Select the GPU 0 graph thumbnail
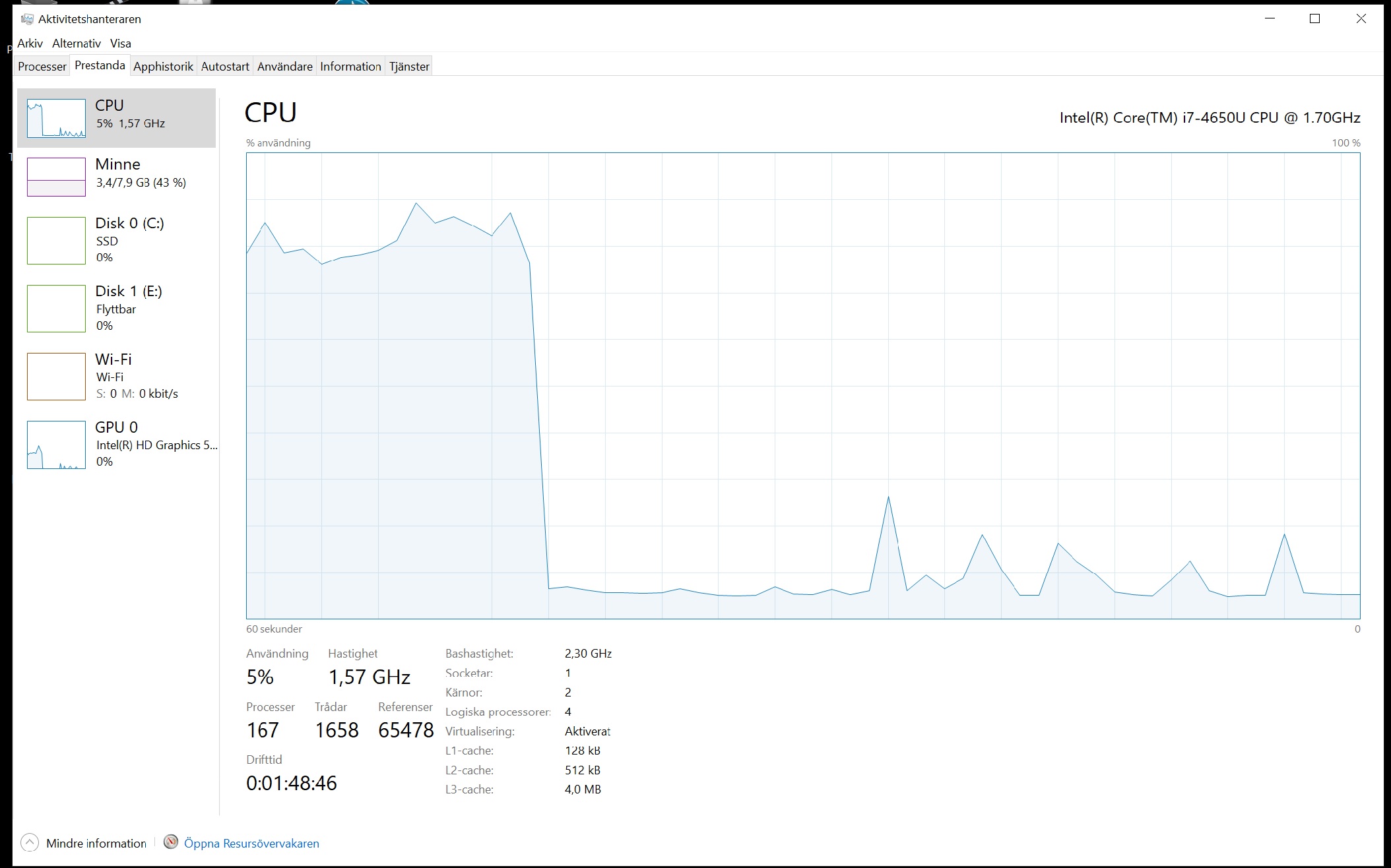This screenshot has width=1391, height=868. click(x=56, y=445)
